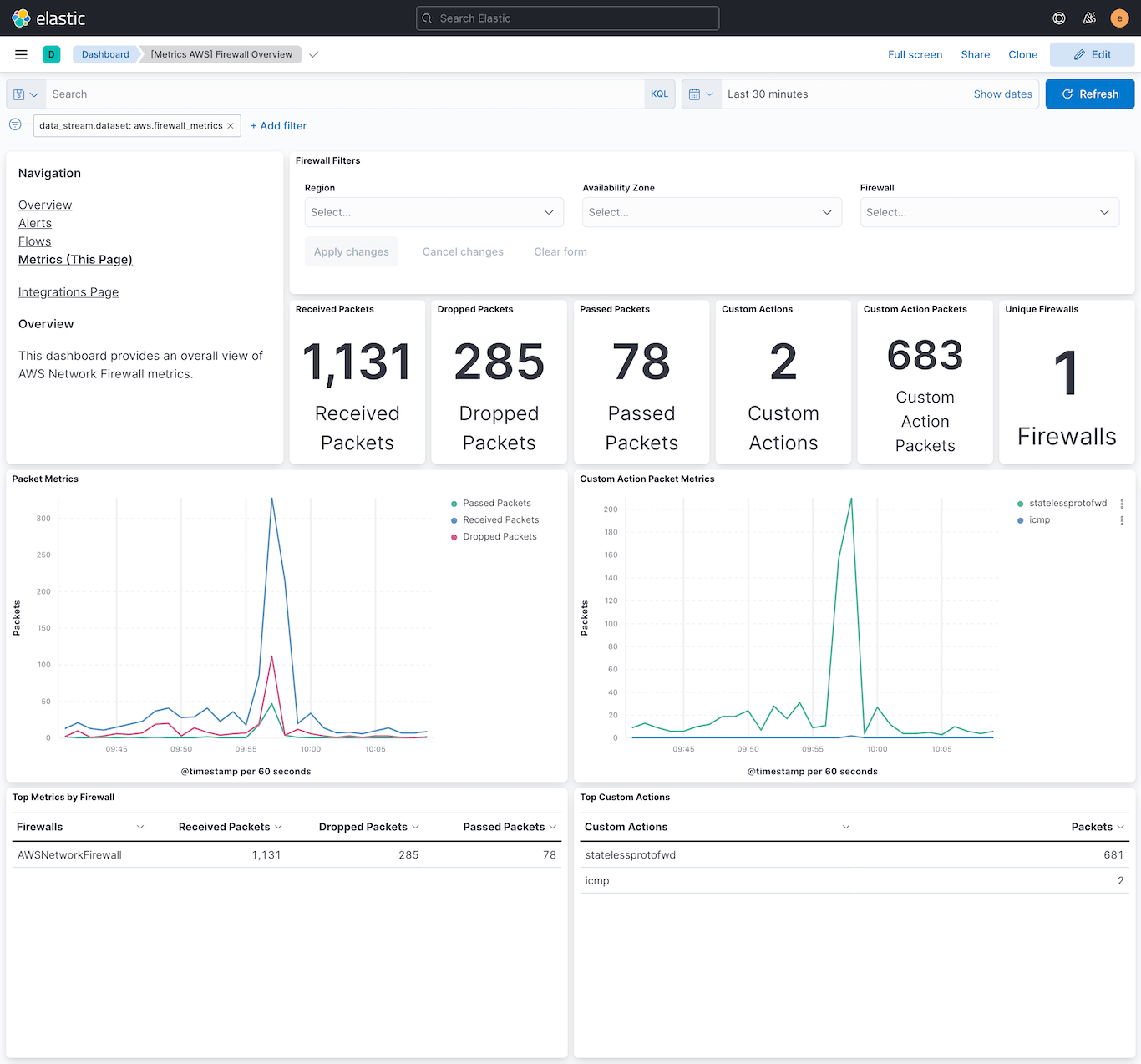1141x1064 pixels.
Task: Click the Dashboard breadcrumb item
Action: coord(104,54)
